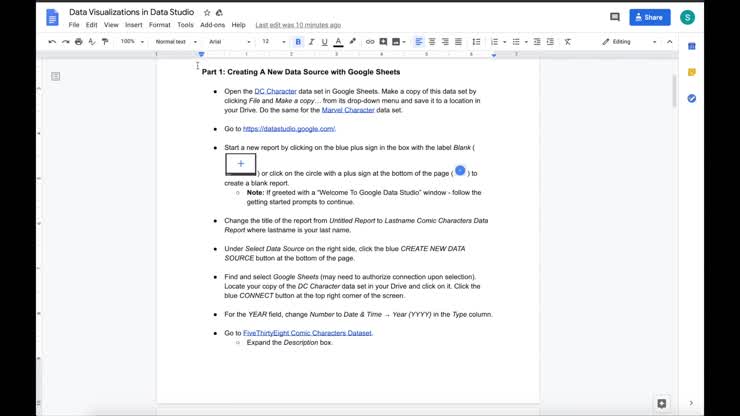Image resolution: width=740 pixels, height=416 pixels.
Task: Toggle underline formatting
Action: click(324, 42)
